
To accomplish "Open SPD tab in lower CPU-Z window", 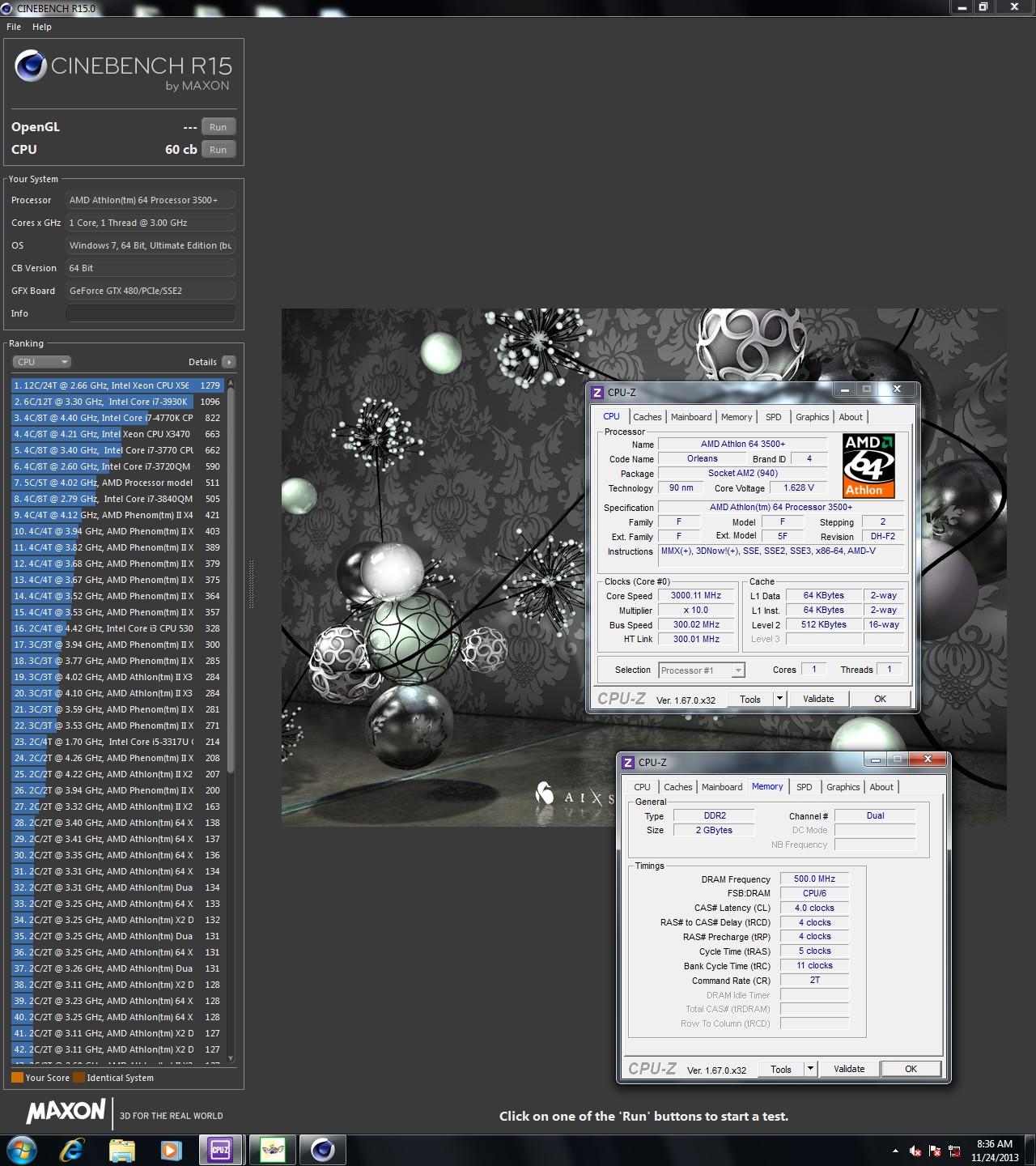I will pyautogui.click(x=805, y=787).
